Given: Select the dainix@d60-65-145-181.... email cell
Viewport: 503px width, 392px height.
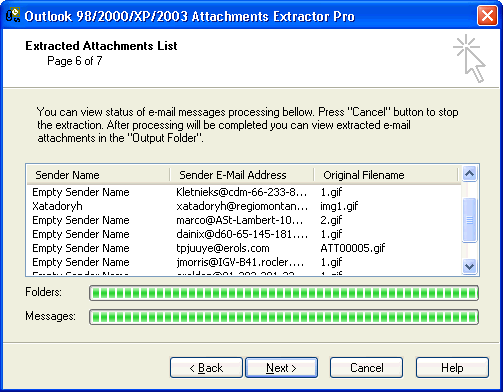Looking at the screenshot, I should 242,234.
